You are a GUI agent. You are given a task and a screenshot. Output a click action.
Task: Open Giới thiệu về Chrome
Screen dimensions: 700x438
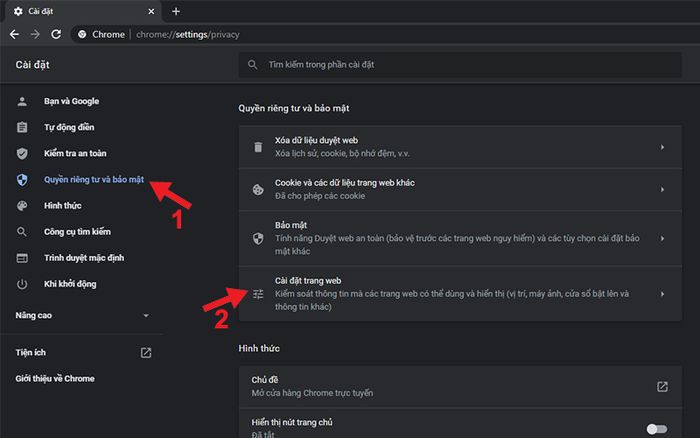coord(55,379)
